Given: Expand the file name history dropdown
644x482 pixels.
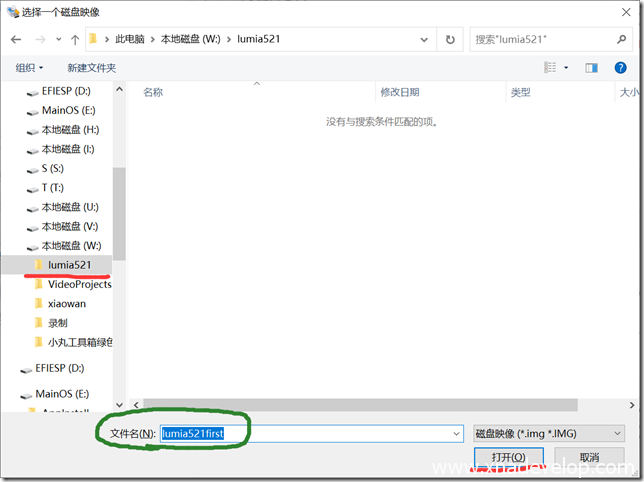Looking at the screenshot, I should coord(457,433).
